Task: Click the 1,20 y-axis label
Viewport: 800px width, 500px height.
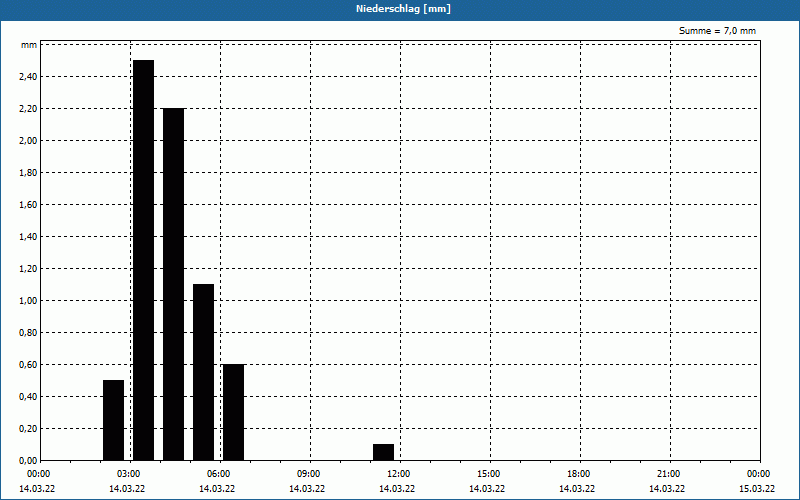Action: (x=28, y=269)
